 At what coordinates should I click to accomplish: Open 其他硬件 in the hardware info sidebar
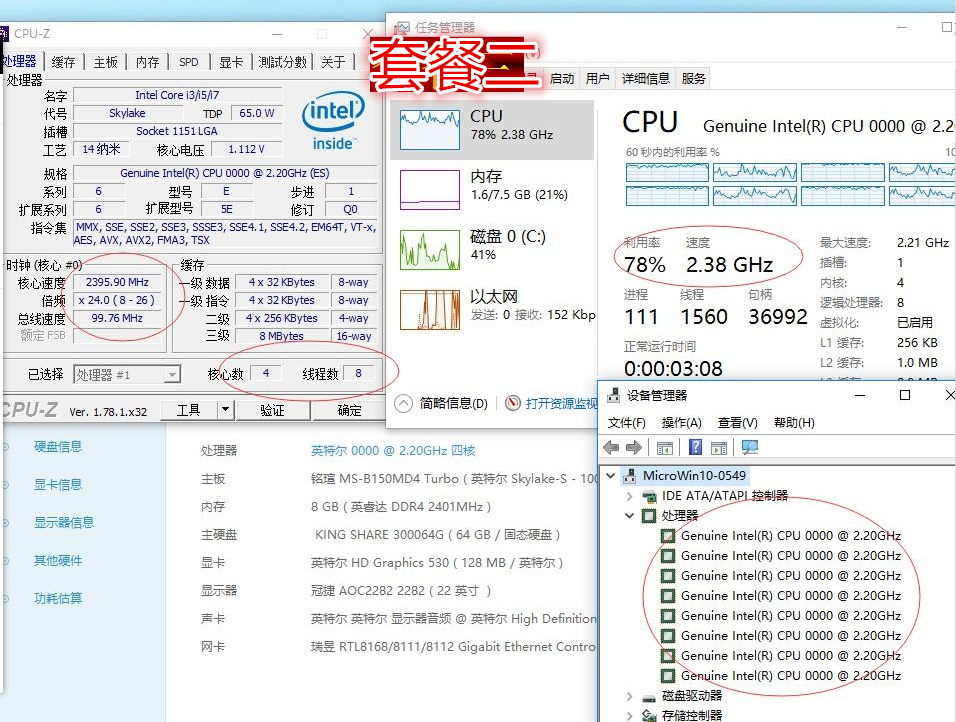58,560
